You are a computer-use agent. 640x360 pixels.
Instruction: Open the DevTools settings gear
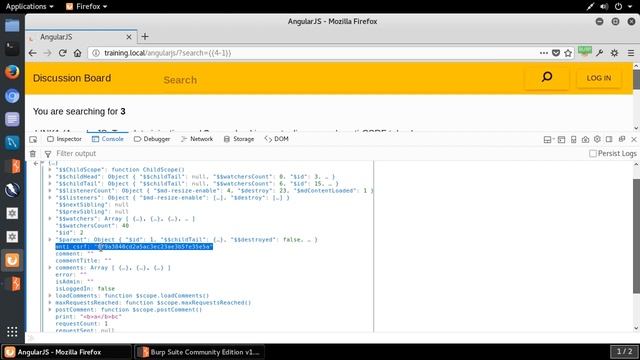pyautogui.click(x=597, y=139)
